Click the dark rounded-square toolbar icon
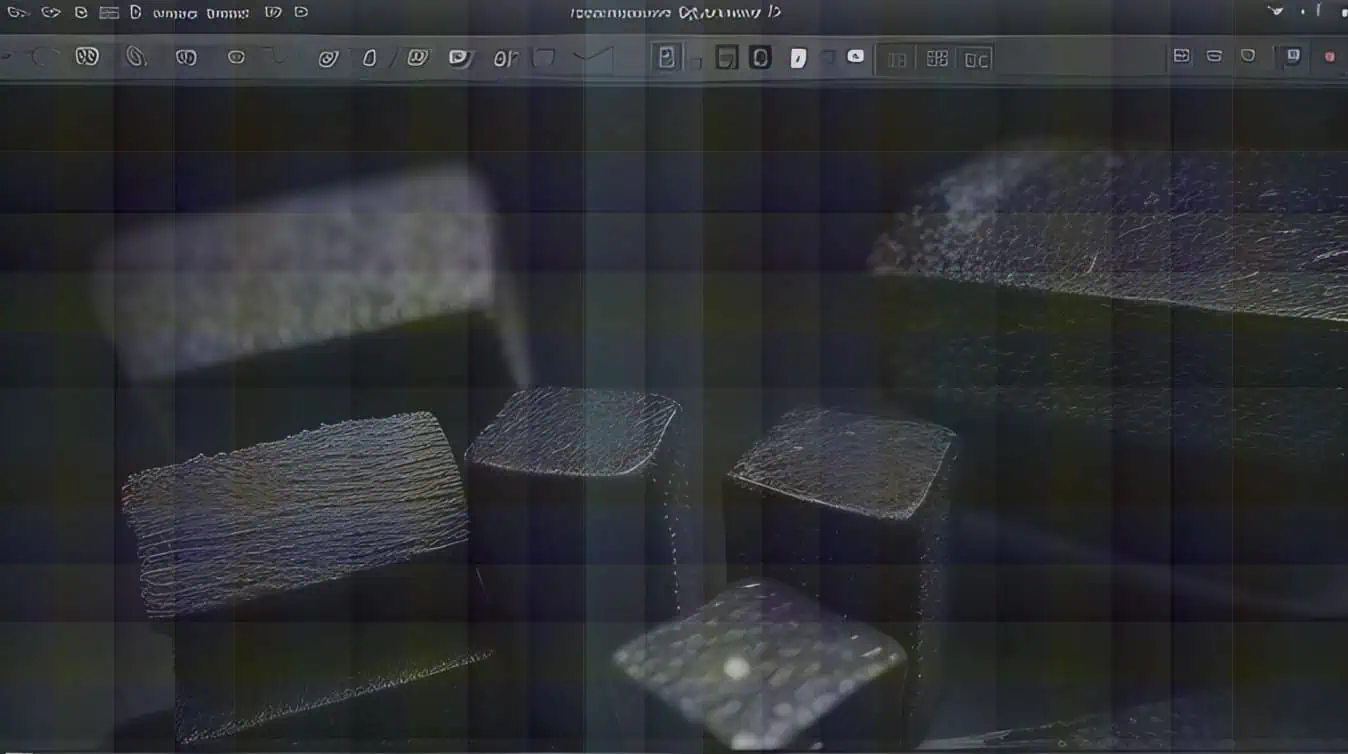Viewport: 1348px width, 754px height. pyautogui.click(x=760, y=58)
